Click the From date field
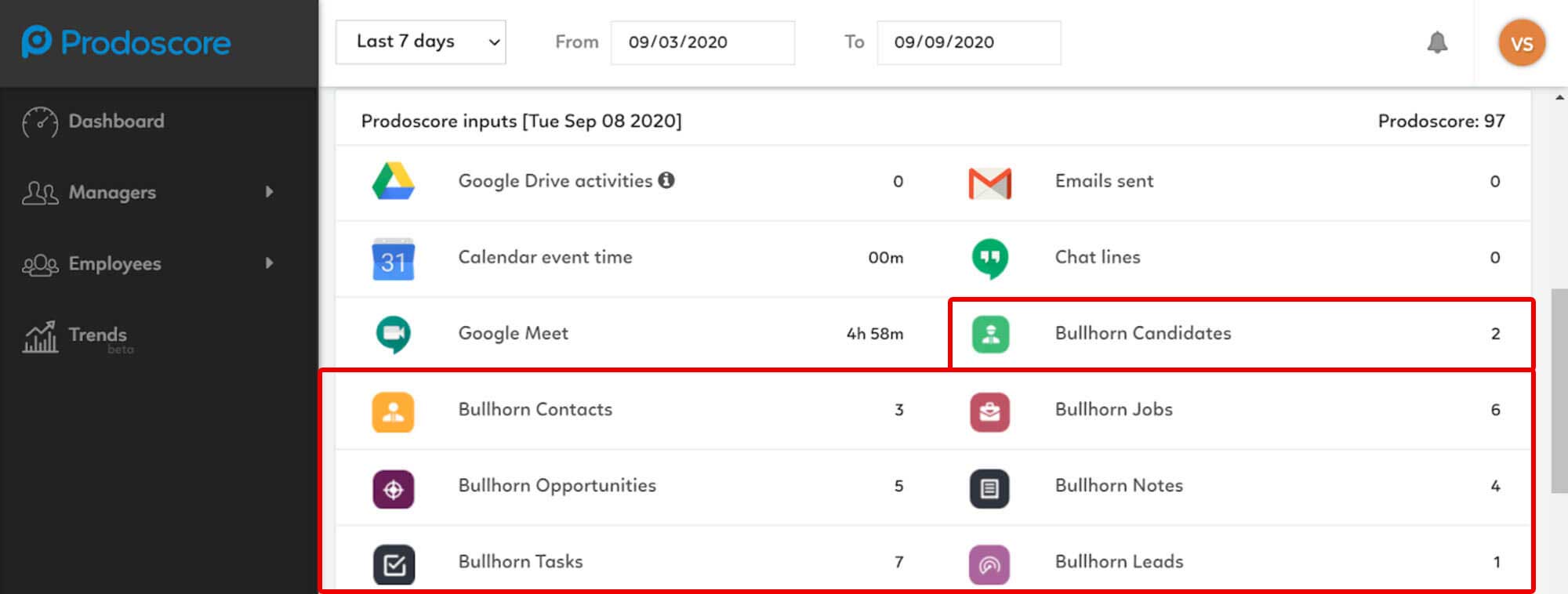 point(702,42)
